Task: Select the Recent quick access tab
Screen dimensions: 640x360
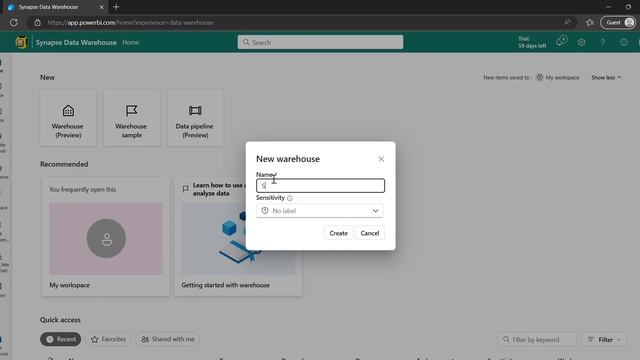Action: pyautogui.click(x=60, y=339)
